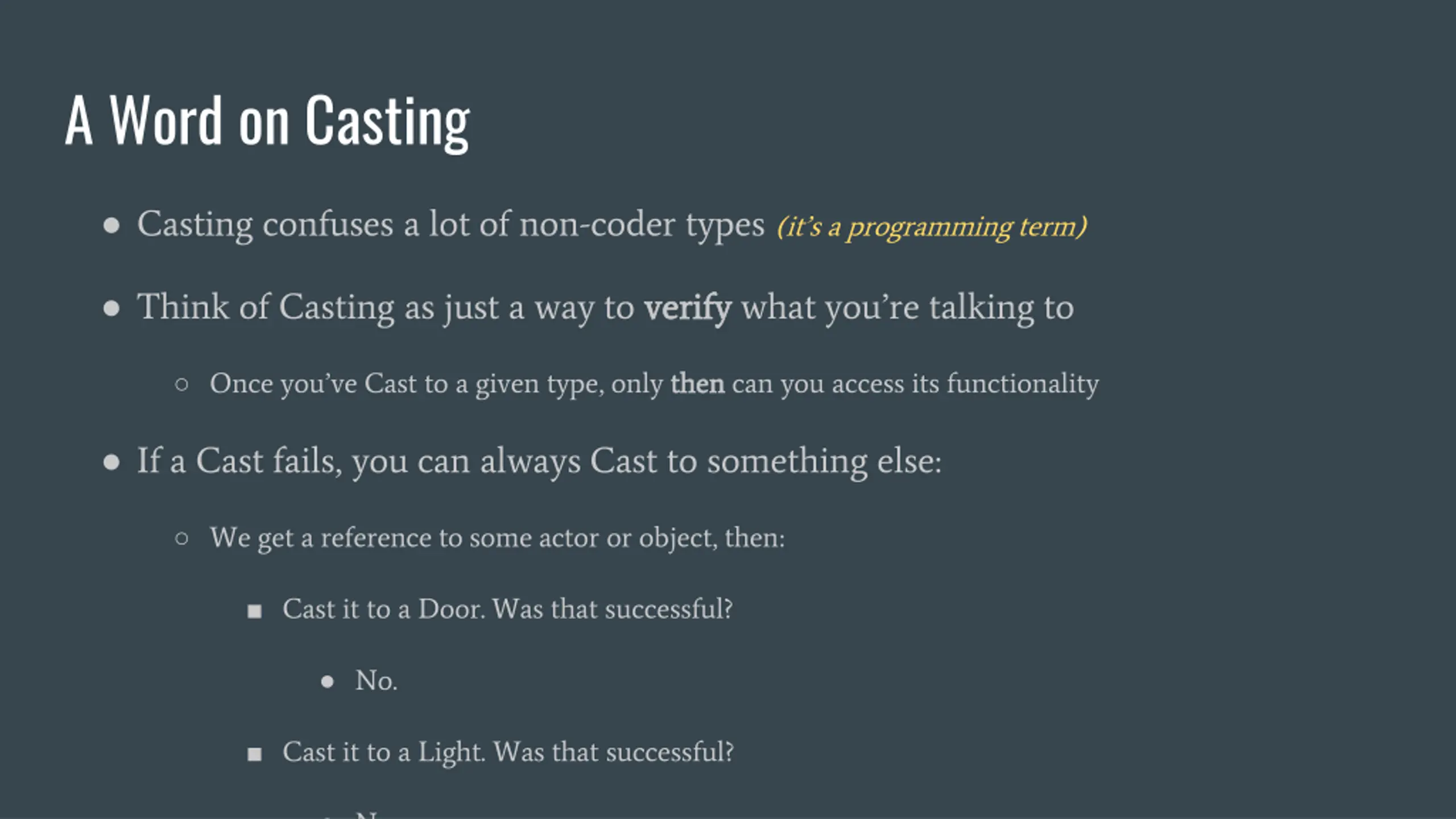Click the small round bullet before 'No.'
The height and width of the screenshot is (819, 1456).
click(x=327, y=682)
